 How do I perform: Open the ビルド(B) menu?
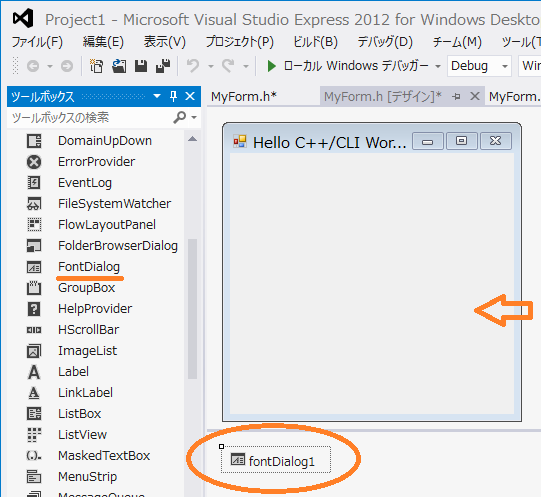(315, 42)
